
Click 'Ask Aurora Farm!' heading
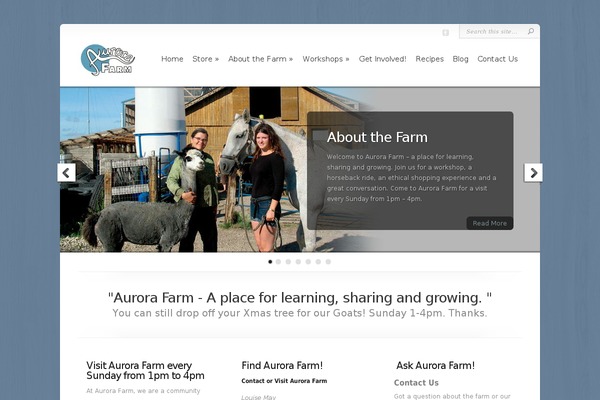(x=435, y=366)
